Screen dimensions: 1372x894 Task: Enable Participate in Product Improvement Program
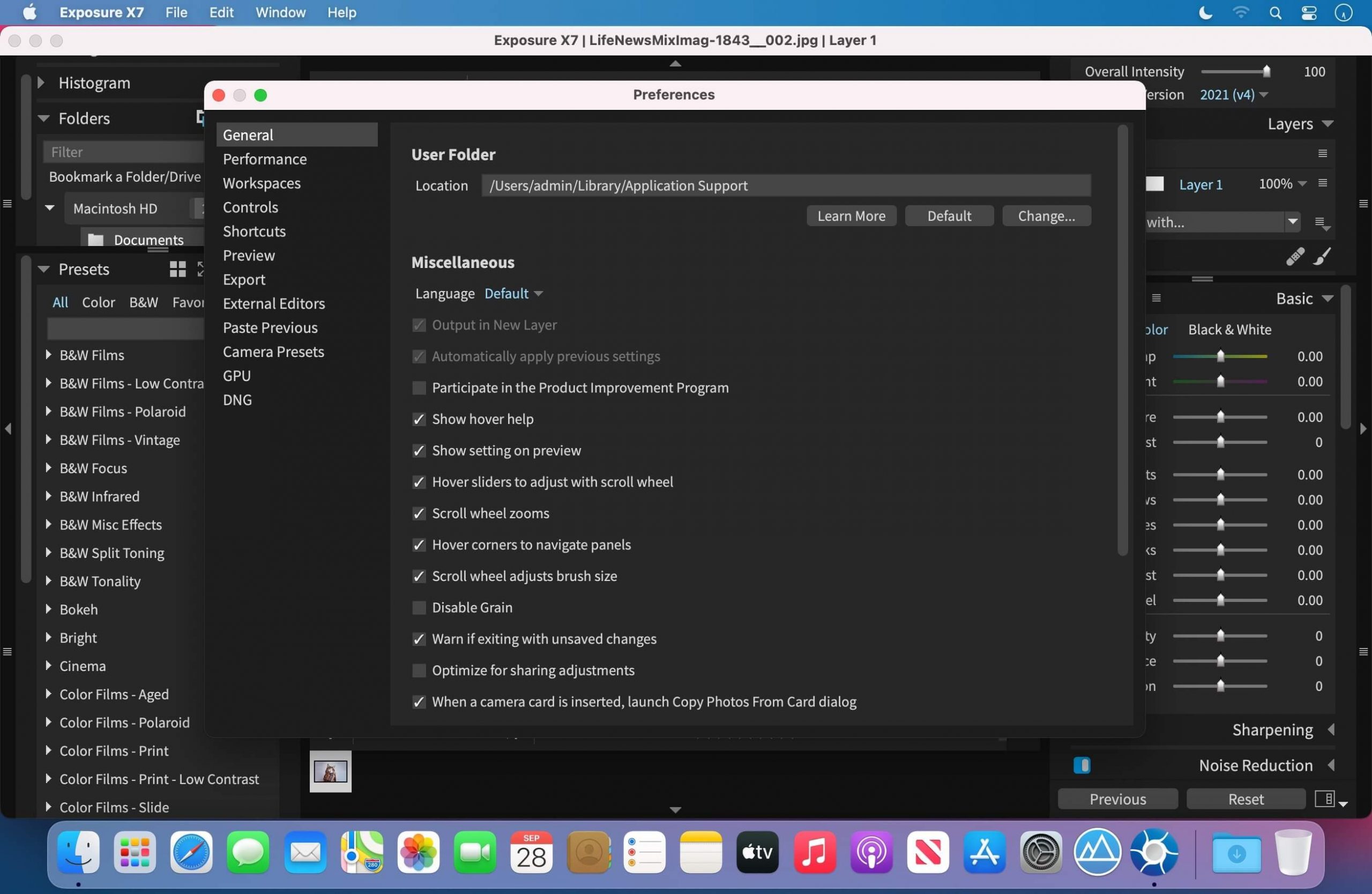[419, 388]
